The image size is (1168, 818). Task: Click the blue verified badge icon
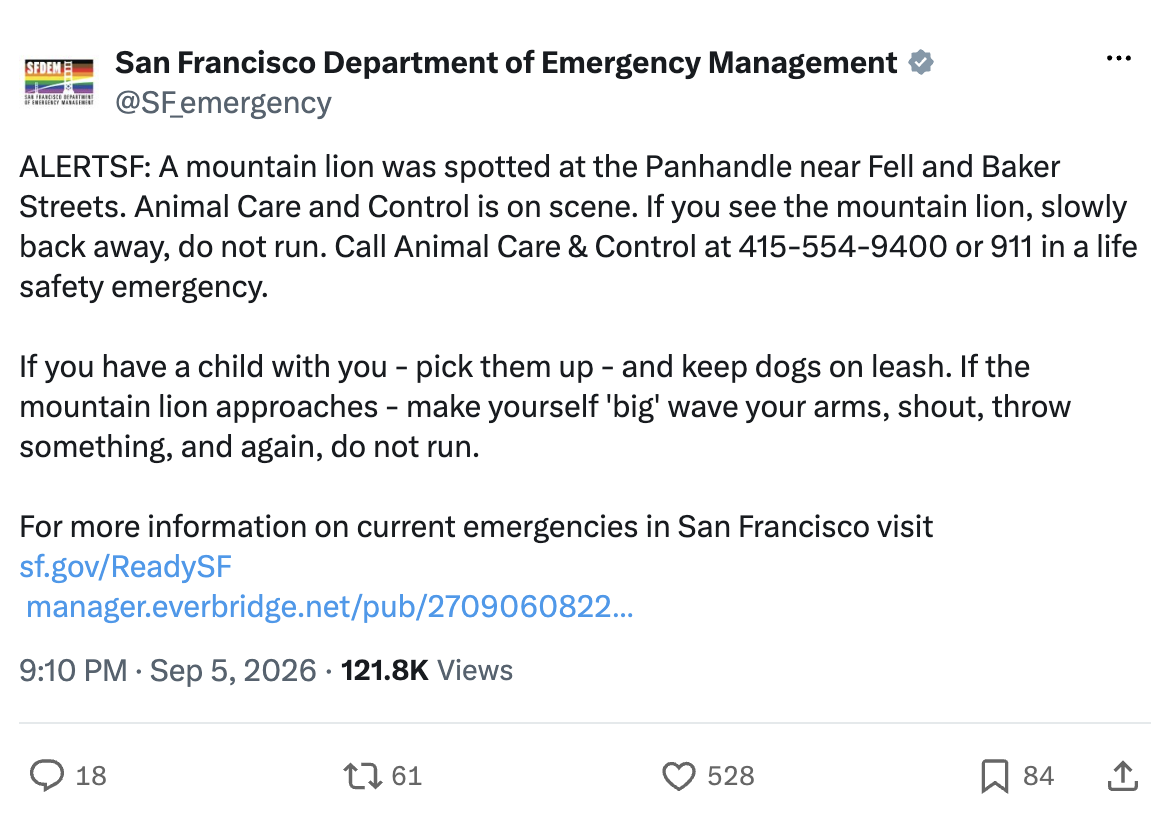(x=921, y=63)
